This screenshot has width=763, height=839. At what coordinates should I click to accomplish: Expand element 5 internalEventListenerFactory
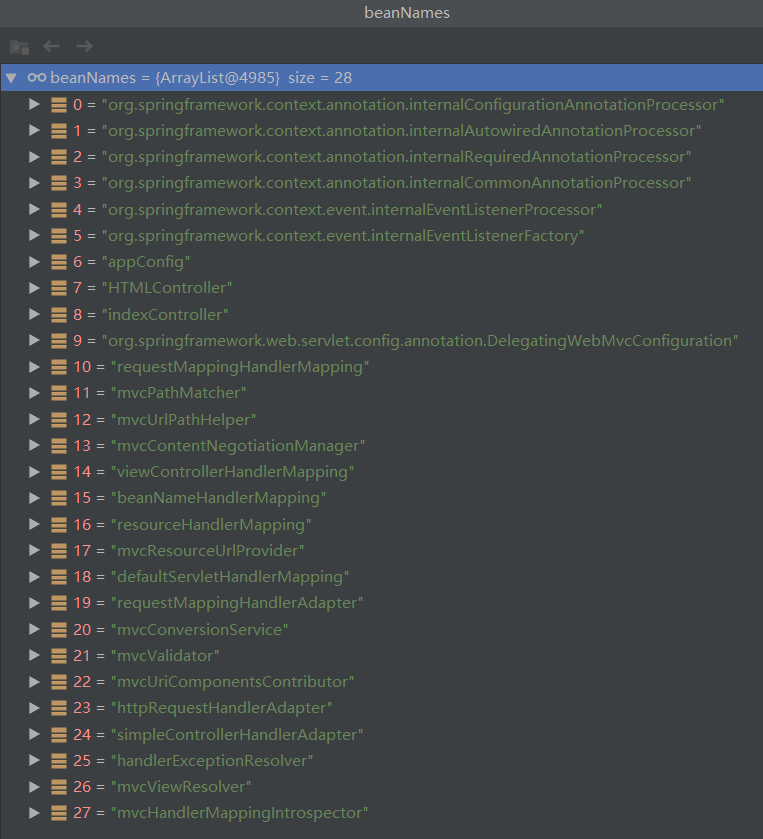[34, 235]
